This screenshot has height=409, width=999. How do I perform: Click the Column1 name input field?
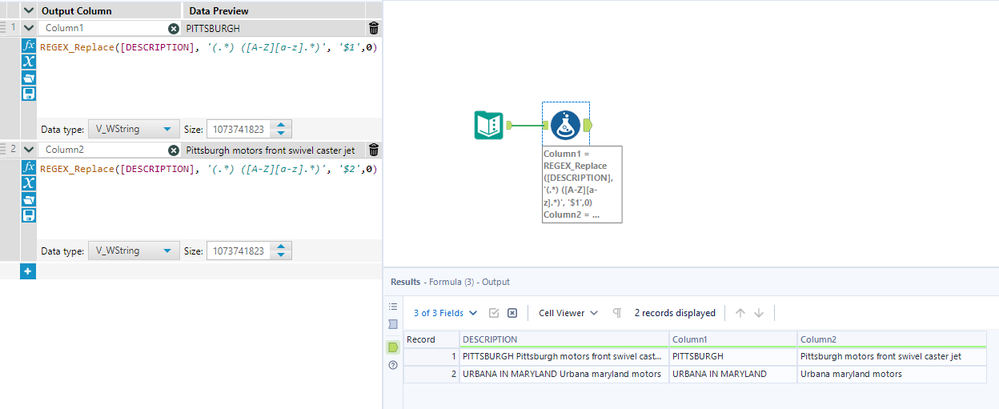tap(104, 28)
